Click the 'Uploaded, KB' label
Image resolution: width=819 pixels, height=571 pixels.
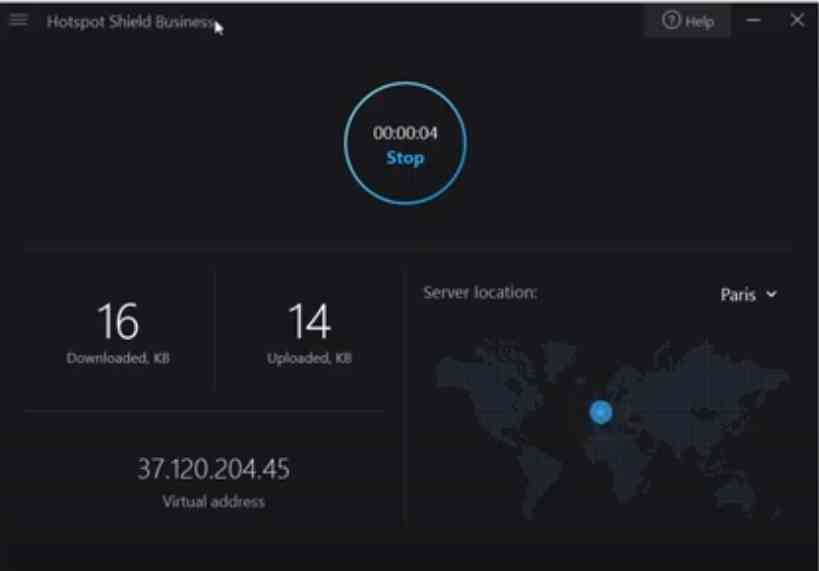(309, 358)
